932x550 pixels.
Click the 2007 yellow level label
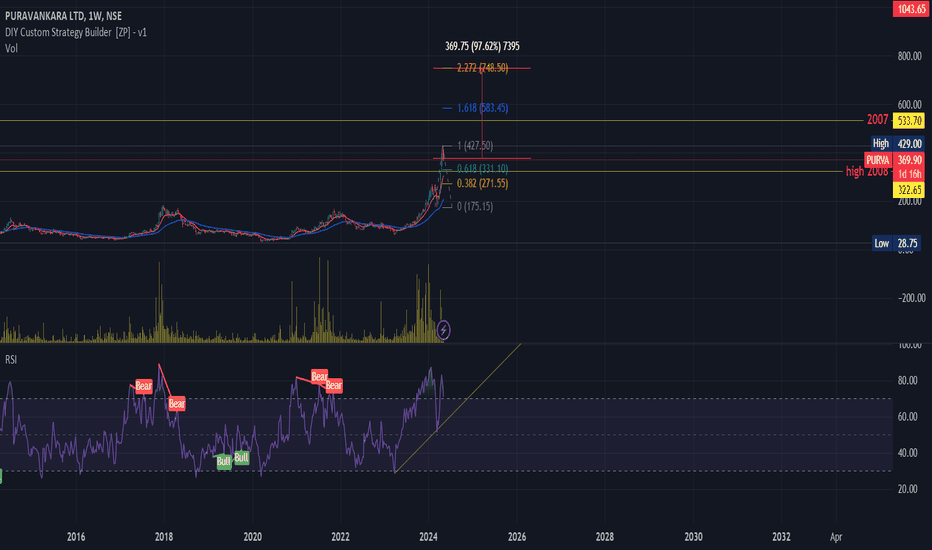877,120
